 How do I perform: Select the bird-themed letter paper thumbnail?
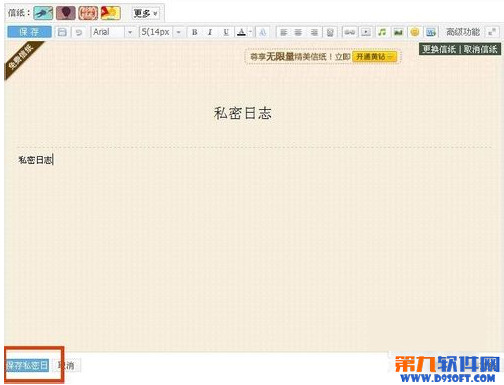[x=43, y=13]
